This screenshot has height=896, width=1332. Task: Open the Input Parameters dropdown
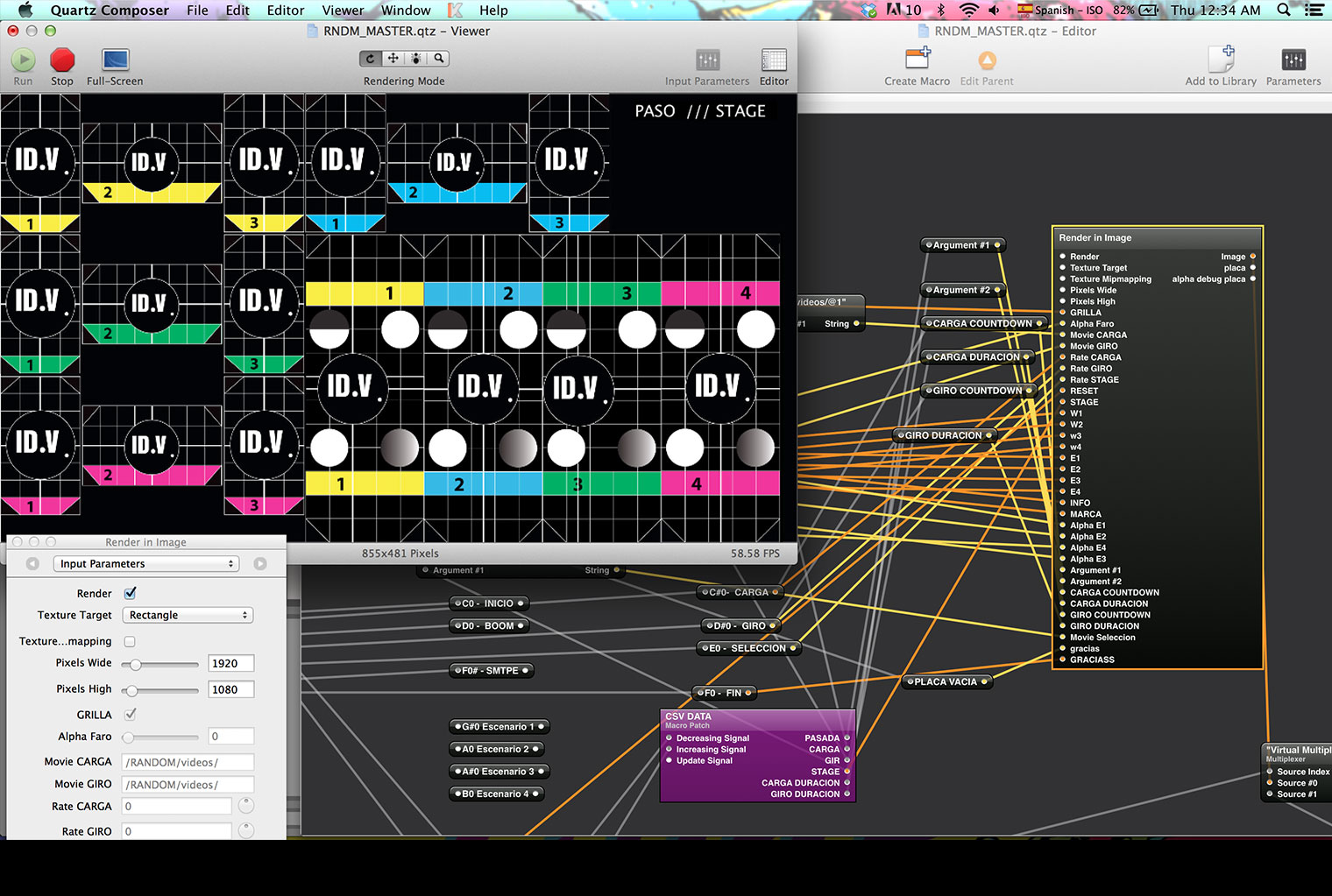[146, 564]
